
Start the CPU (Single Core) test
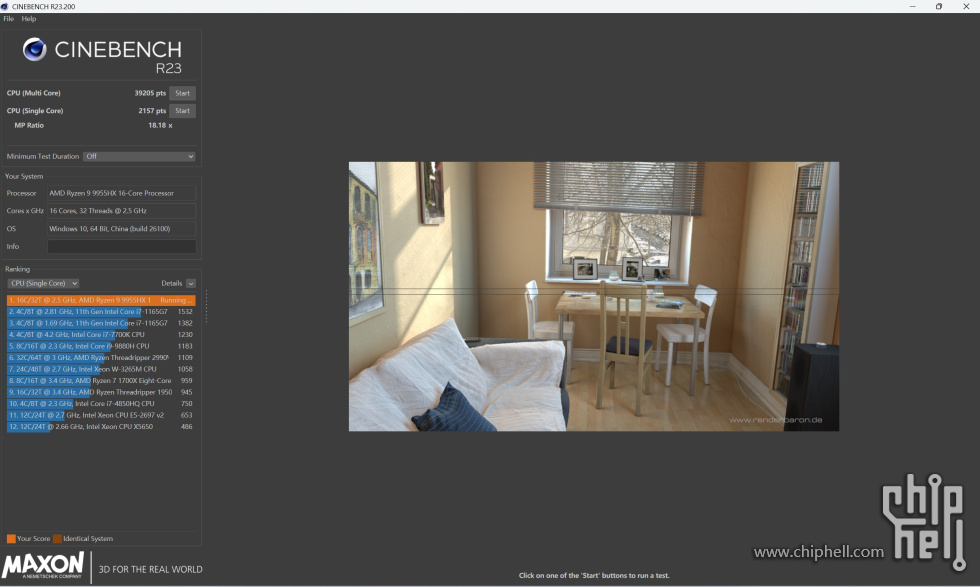182,111
